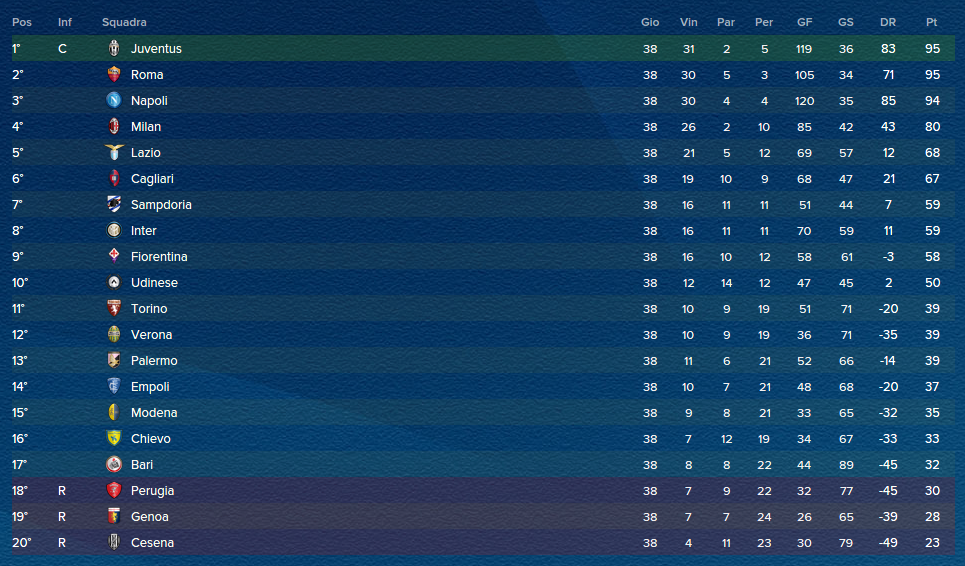Sort standings by GF column header

click(804, 22)
